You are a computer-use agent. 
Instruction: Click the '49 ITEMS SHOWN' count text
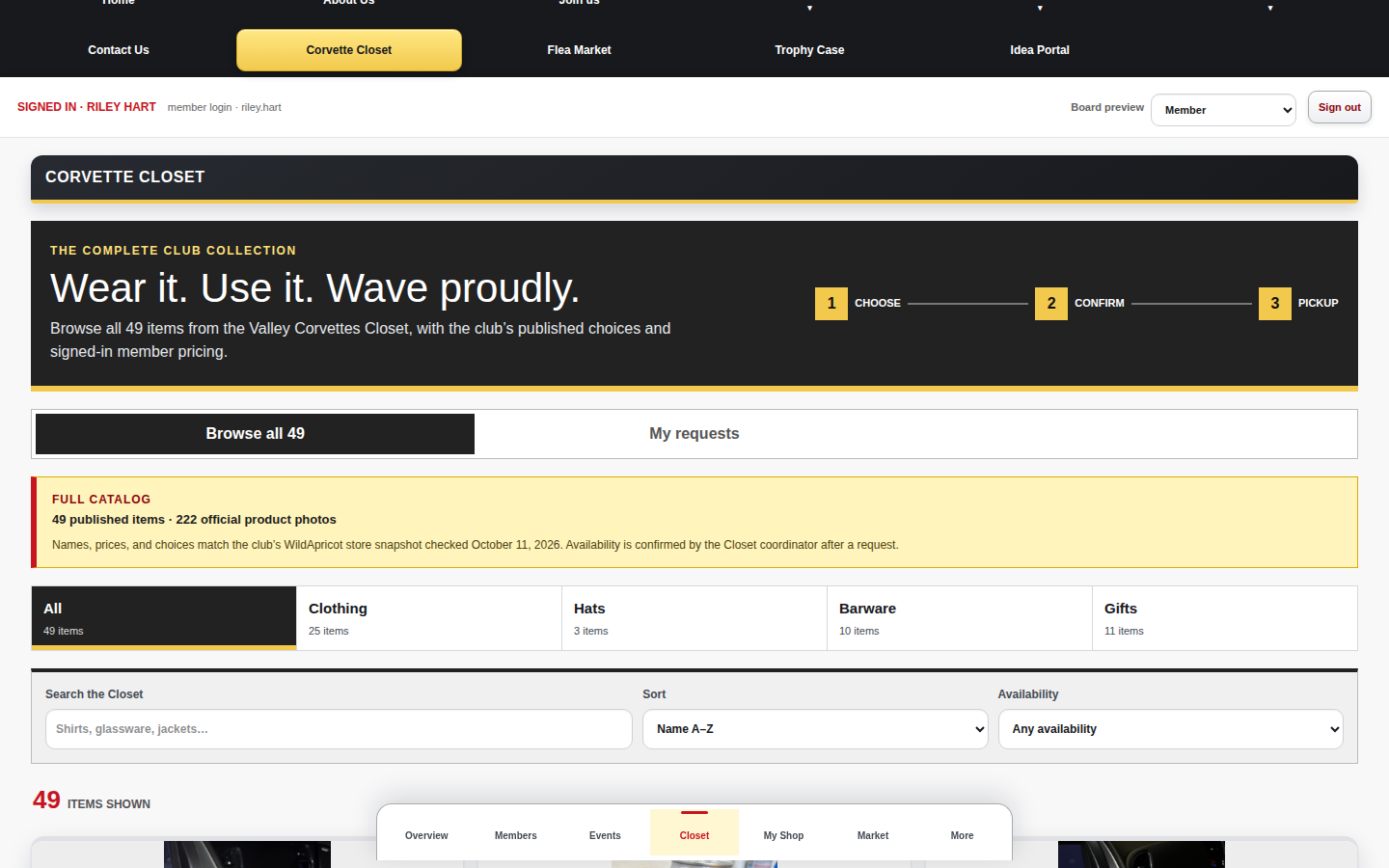92,800
